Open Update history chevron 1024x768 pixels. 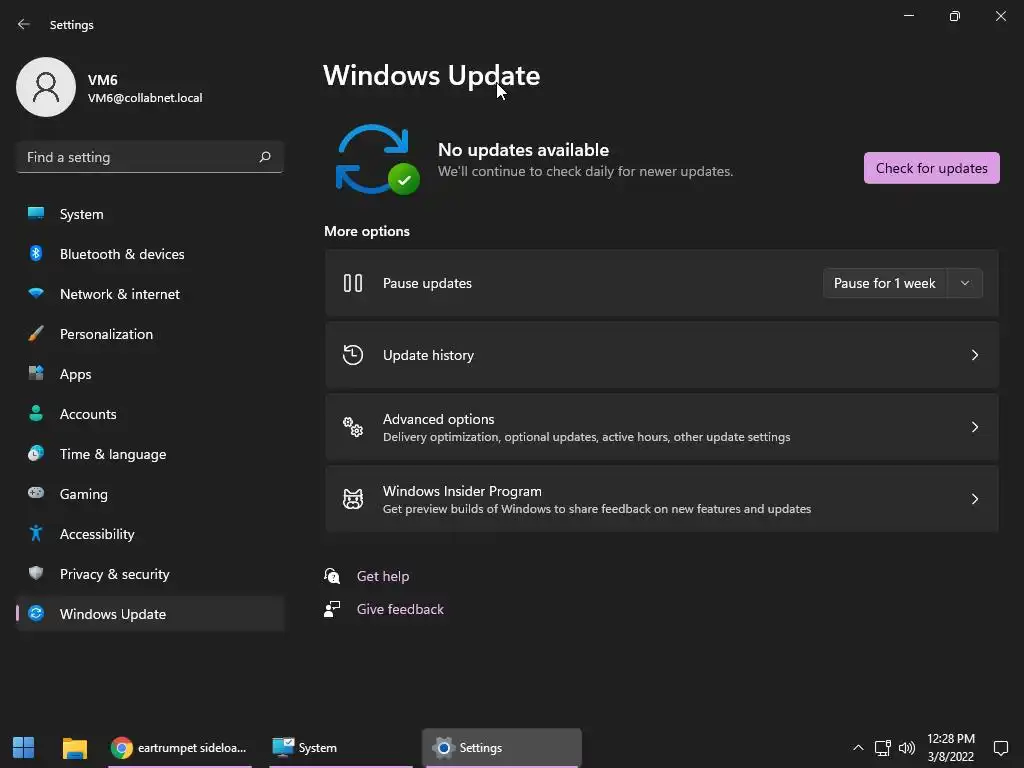[x=974, y=355]
